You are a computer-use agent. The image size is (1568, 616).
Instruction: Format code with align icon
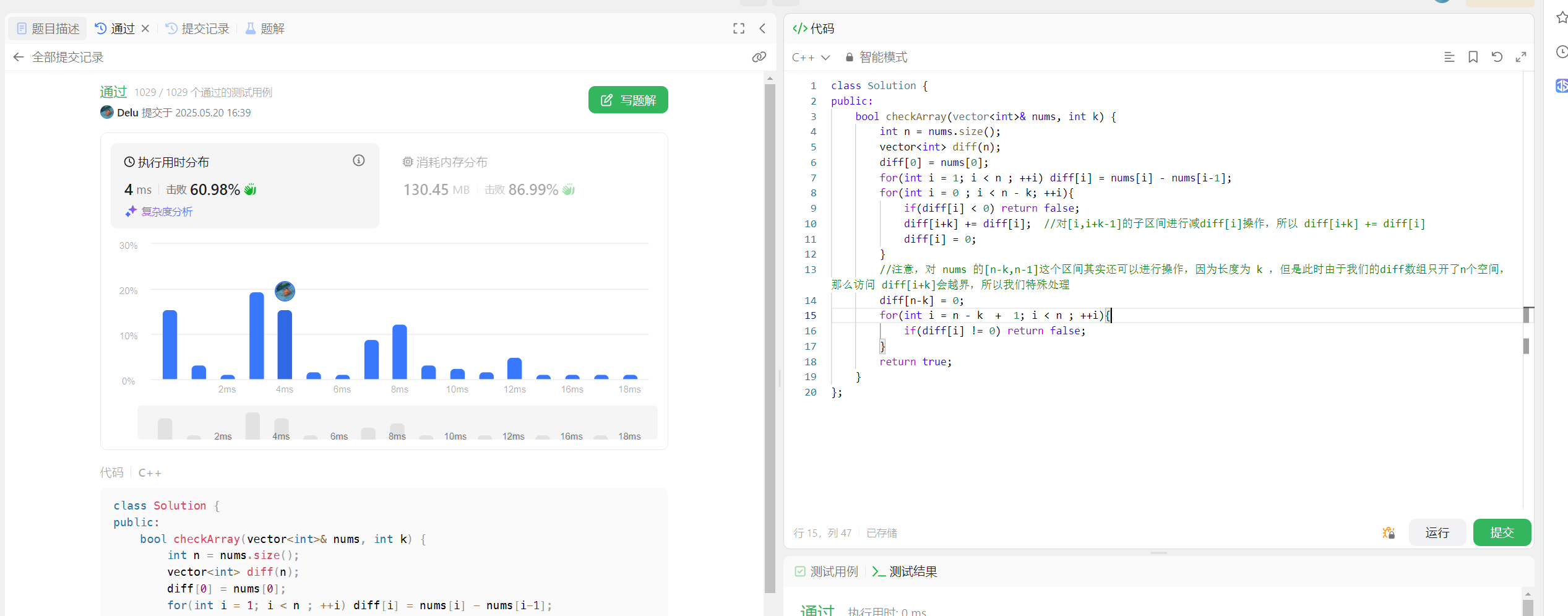1449,57
